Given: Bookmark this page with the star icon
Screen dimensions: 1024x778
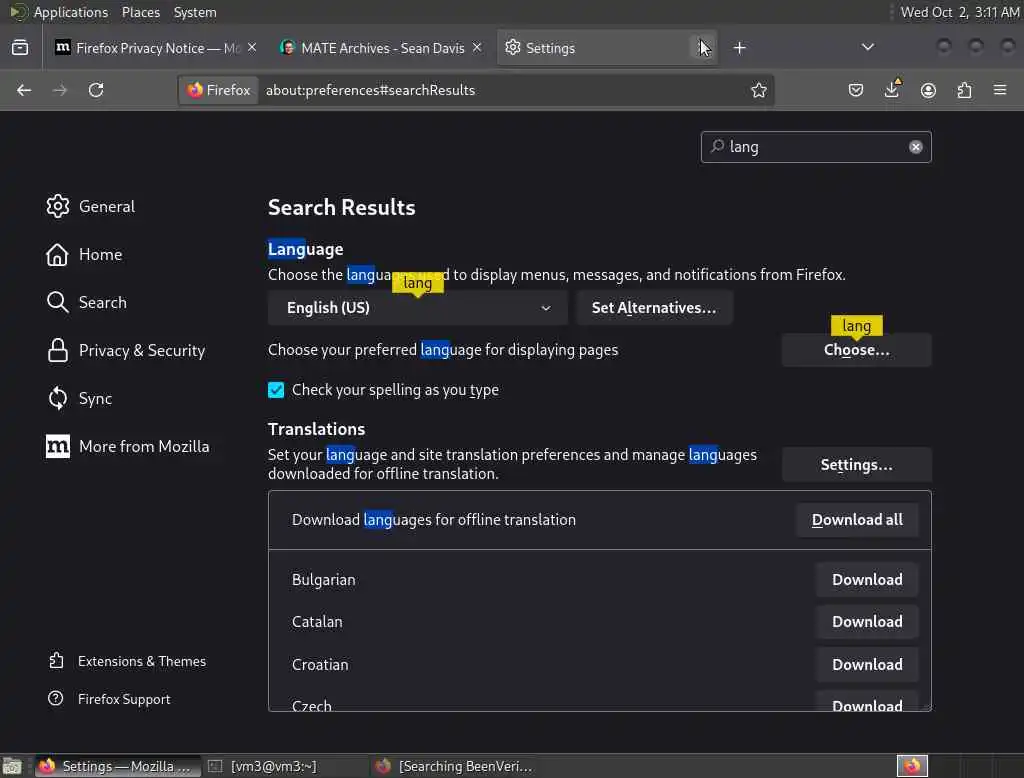Looking at the screenshot, I should 758,90.
